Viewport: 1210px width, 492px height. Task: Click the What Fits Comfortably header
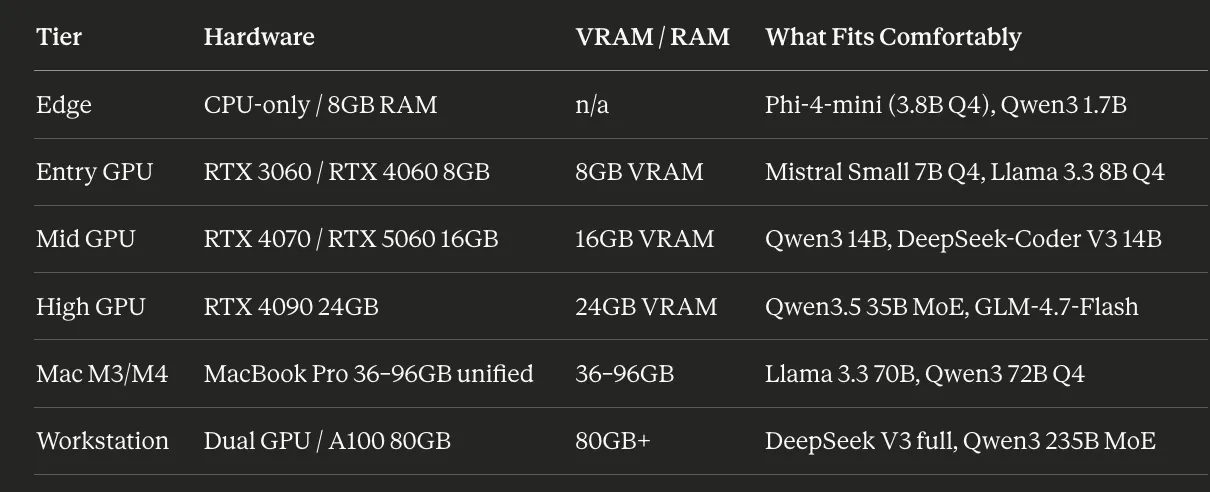click(893, 38)
